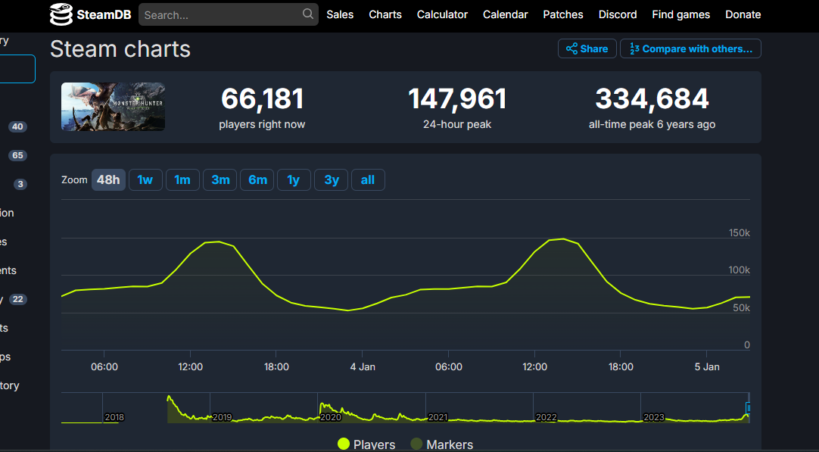The width and height of the screenshot is (819, 452).
Task: Toggle the Markers series in legend
Action: tap(441, 444)
